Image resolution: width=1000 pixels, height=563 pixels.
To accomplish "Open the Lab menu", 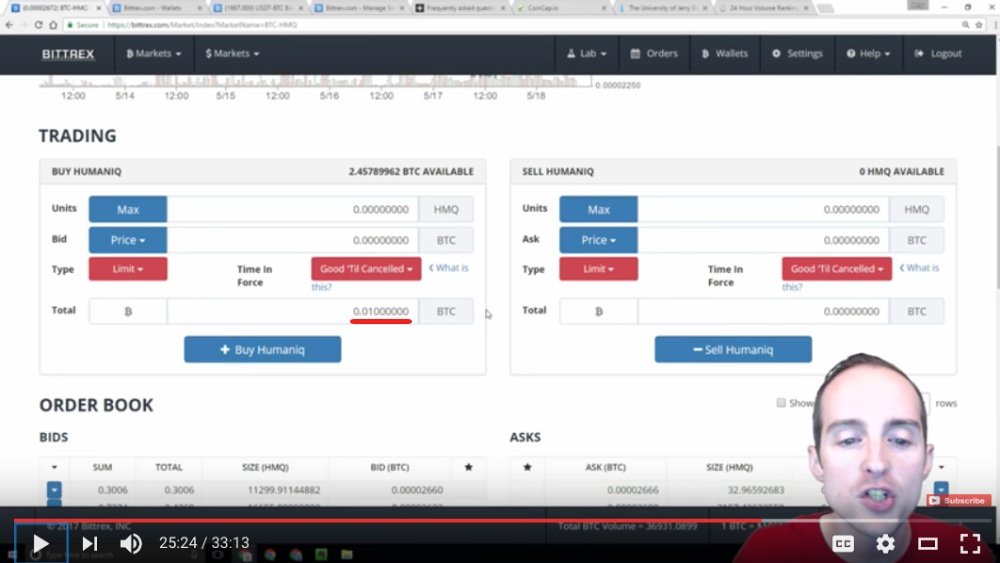I will point(587,54).
